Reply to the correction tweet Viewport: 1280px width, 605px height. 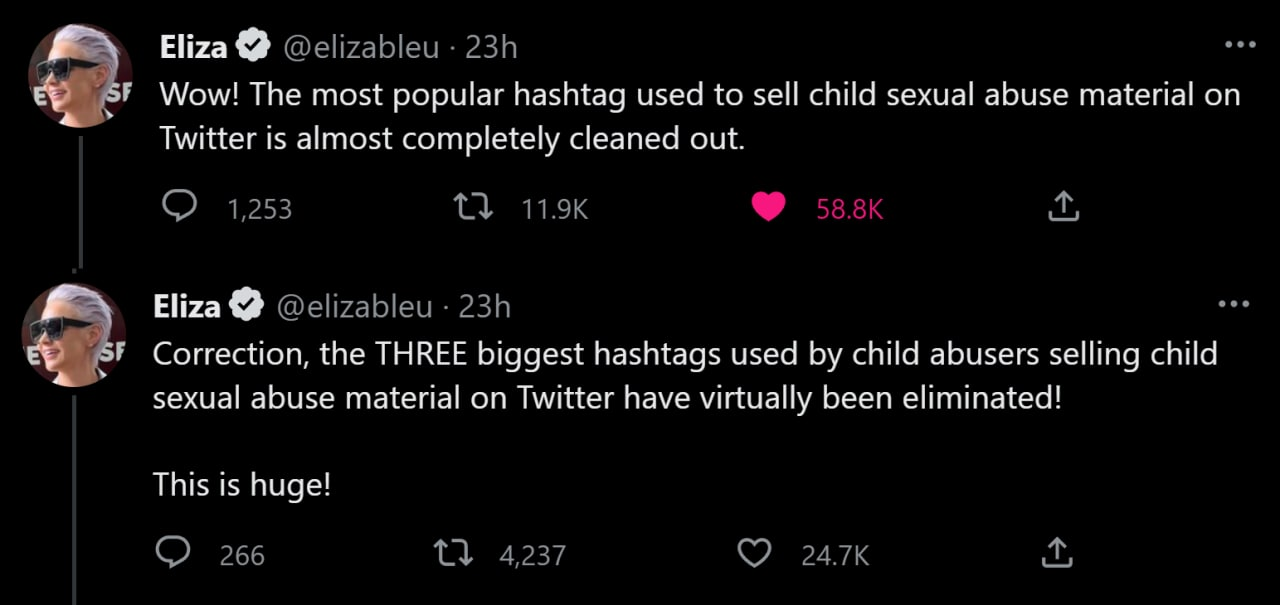click(x=173, y=553)
